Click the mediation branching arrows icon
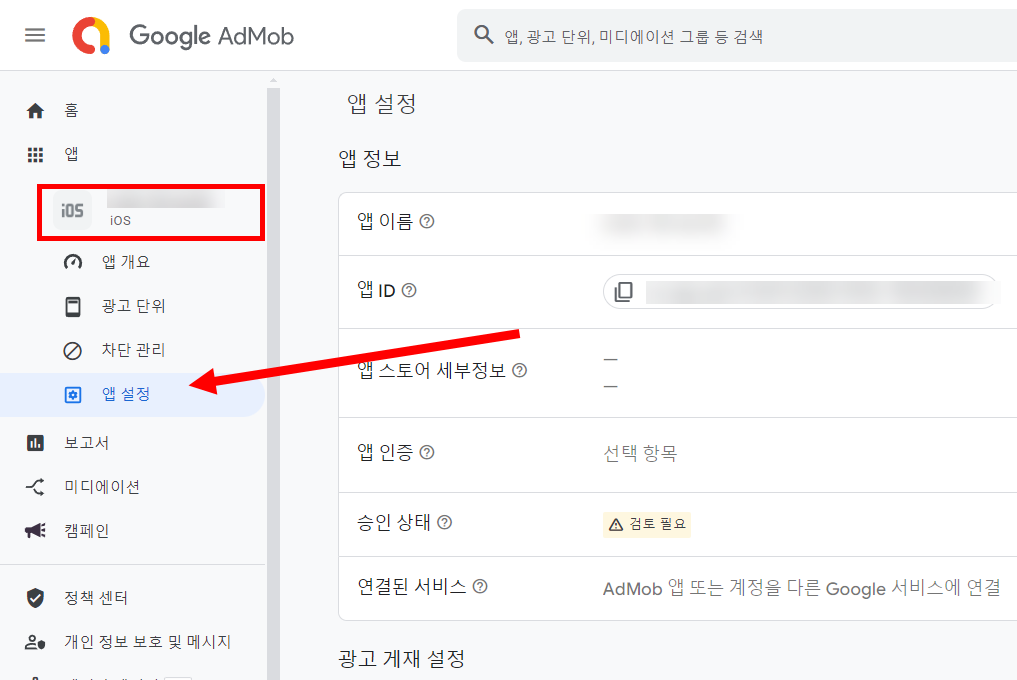The image size is (1017, 680). (35, 487)
